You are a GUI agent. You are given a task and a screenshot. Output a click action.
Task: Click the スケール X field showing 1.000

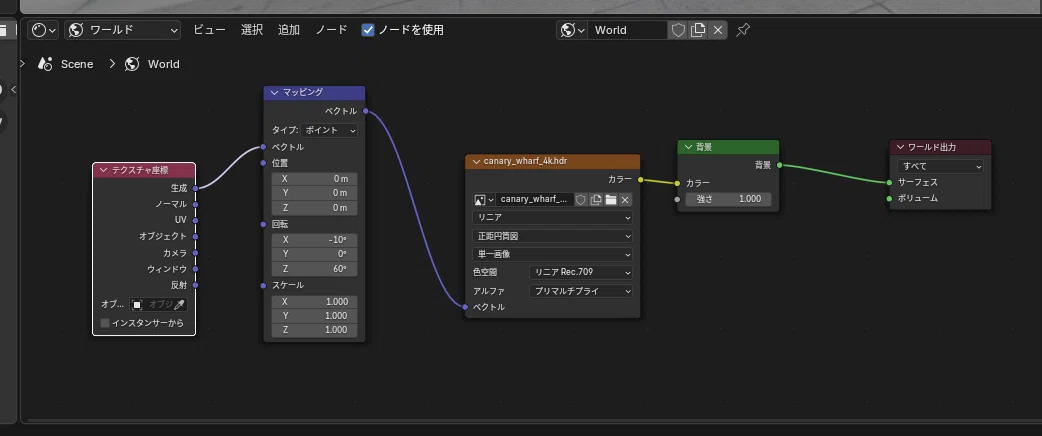(314, 301)
